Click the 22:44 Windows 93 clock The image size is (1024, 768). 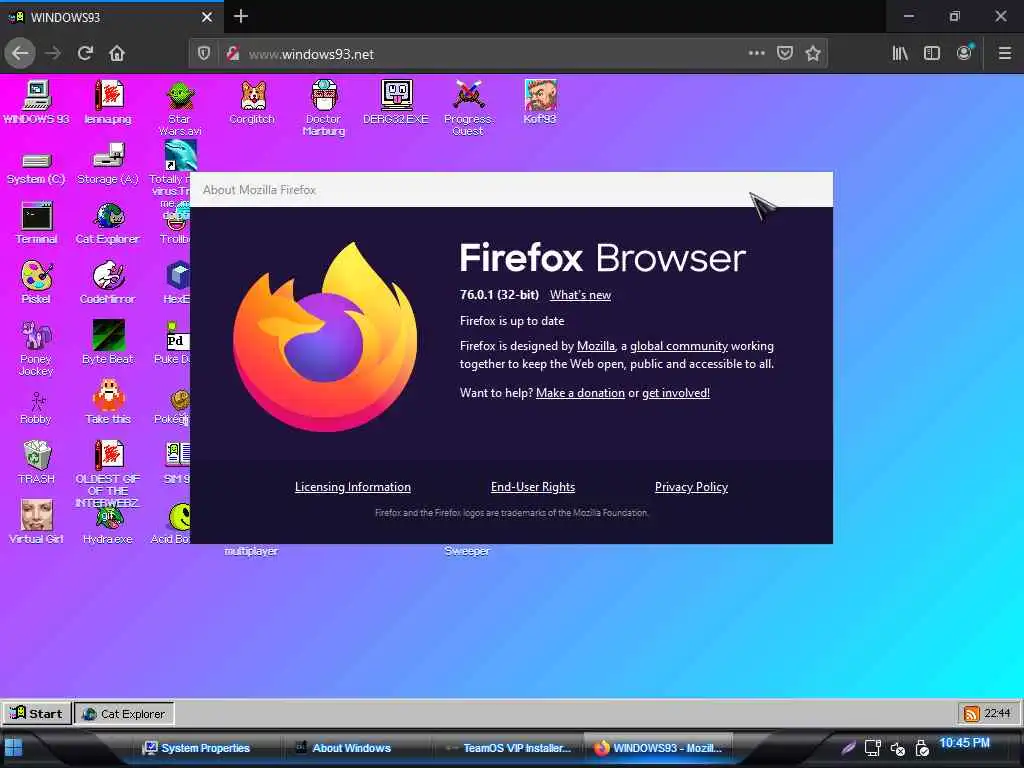pyautogui.click(x=997, y=713)
